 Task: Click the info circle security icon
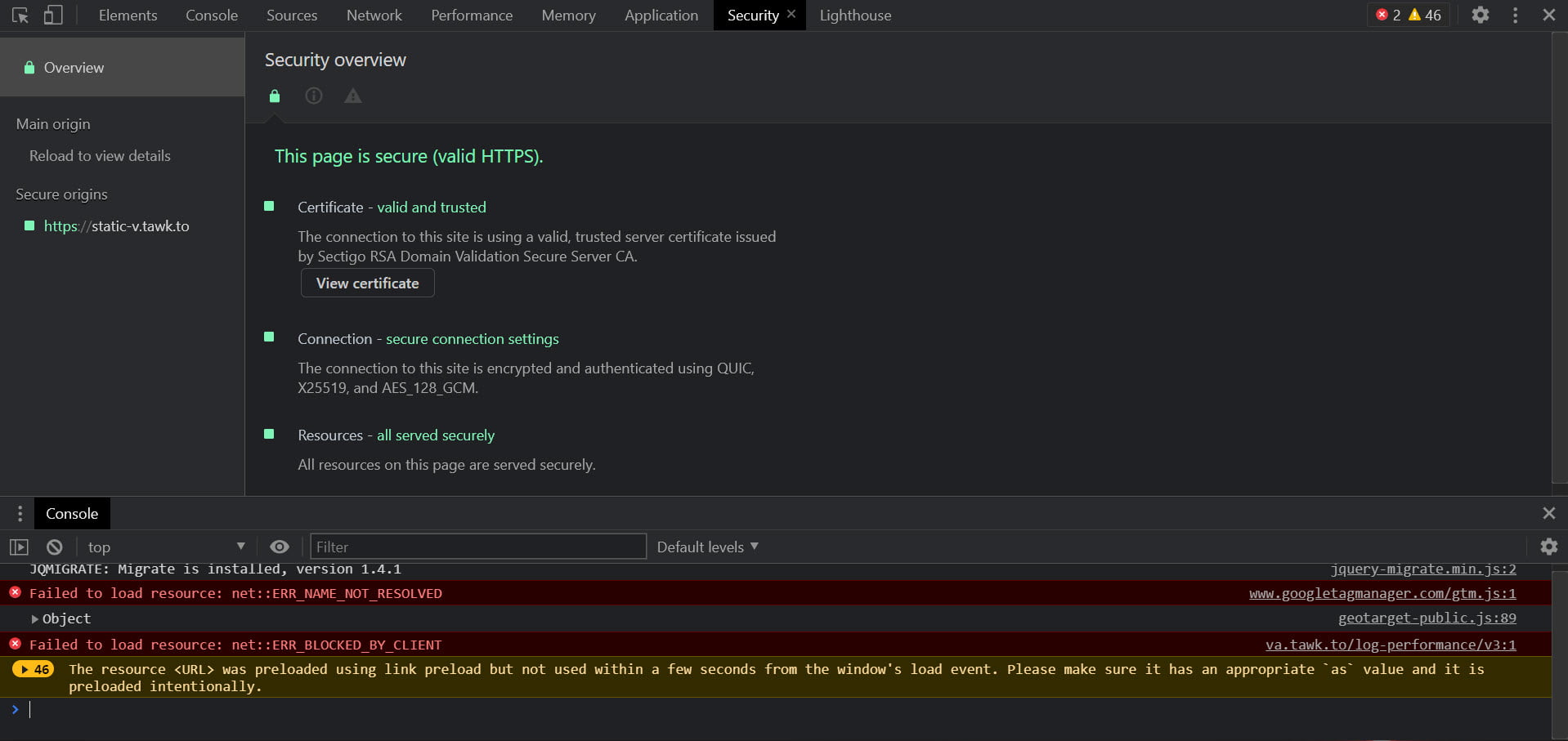click(x=314, y=96)
